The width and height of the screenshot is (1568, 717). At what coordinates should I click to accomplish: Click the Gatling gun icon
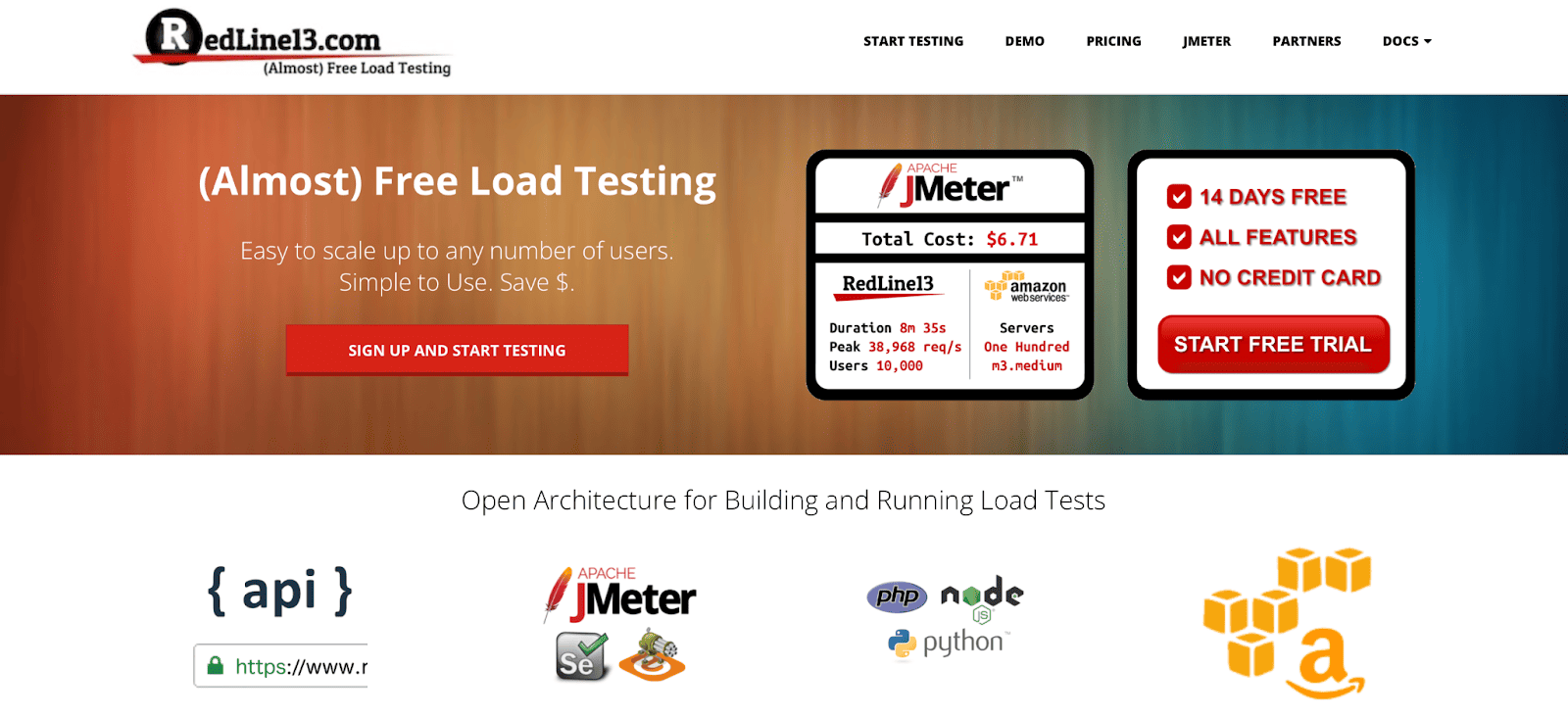coord(653,655)
